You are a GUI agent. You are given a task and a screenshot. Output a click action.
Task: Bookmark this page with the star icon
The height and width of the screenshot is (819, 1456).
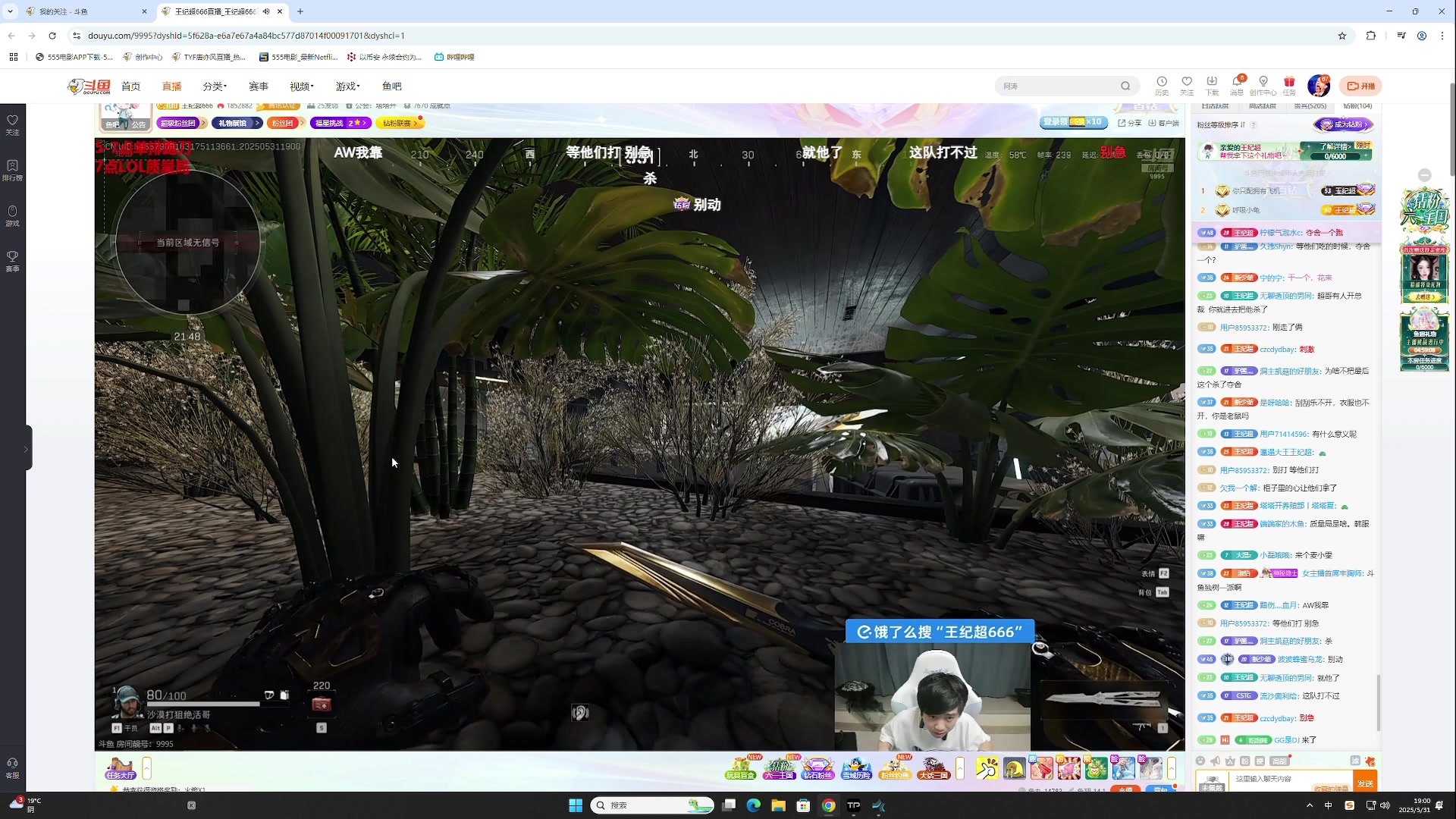1342,36
